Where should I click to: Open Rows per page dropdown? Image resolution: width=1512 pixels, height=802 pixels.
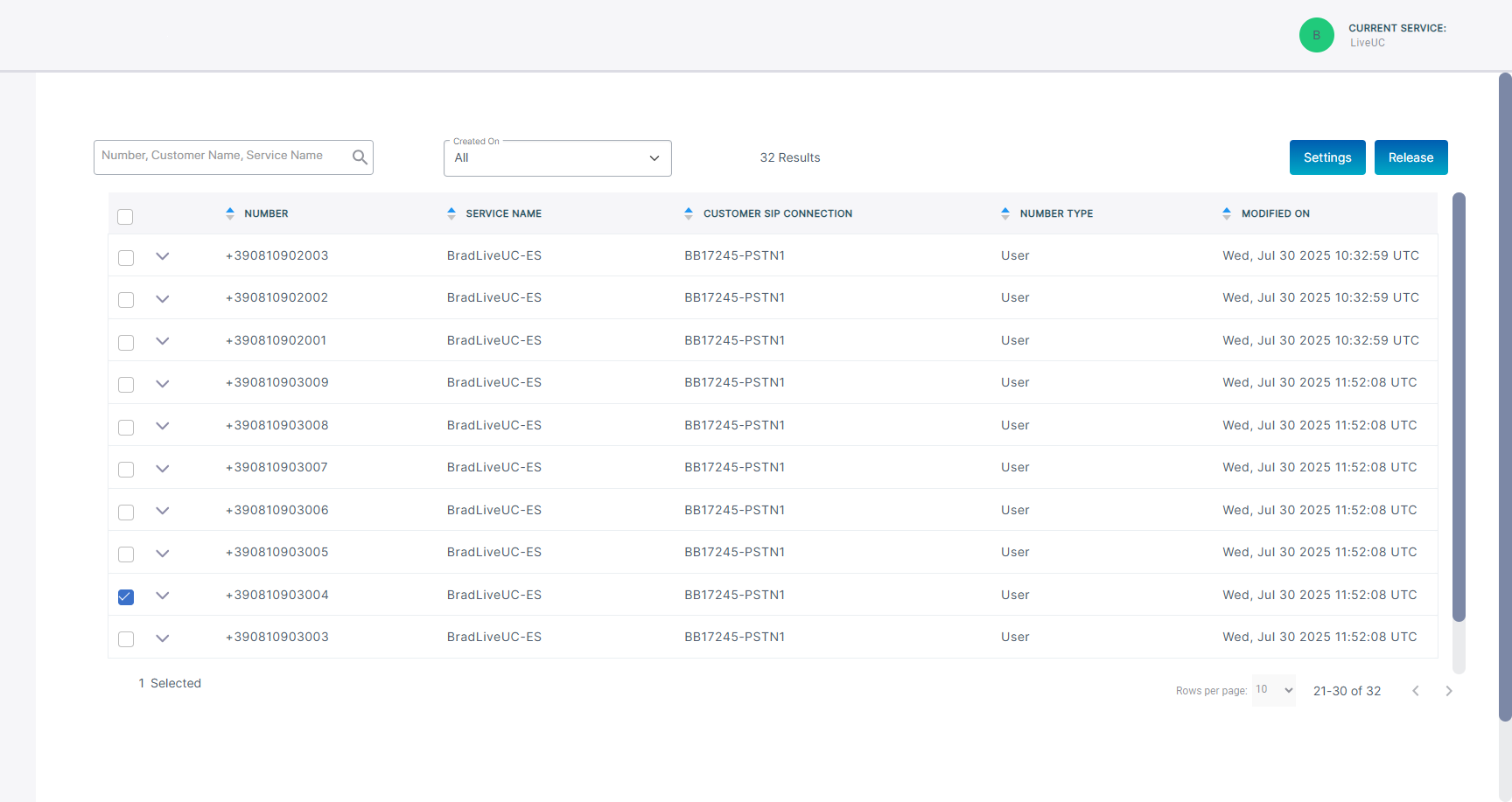[1273, 690]
